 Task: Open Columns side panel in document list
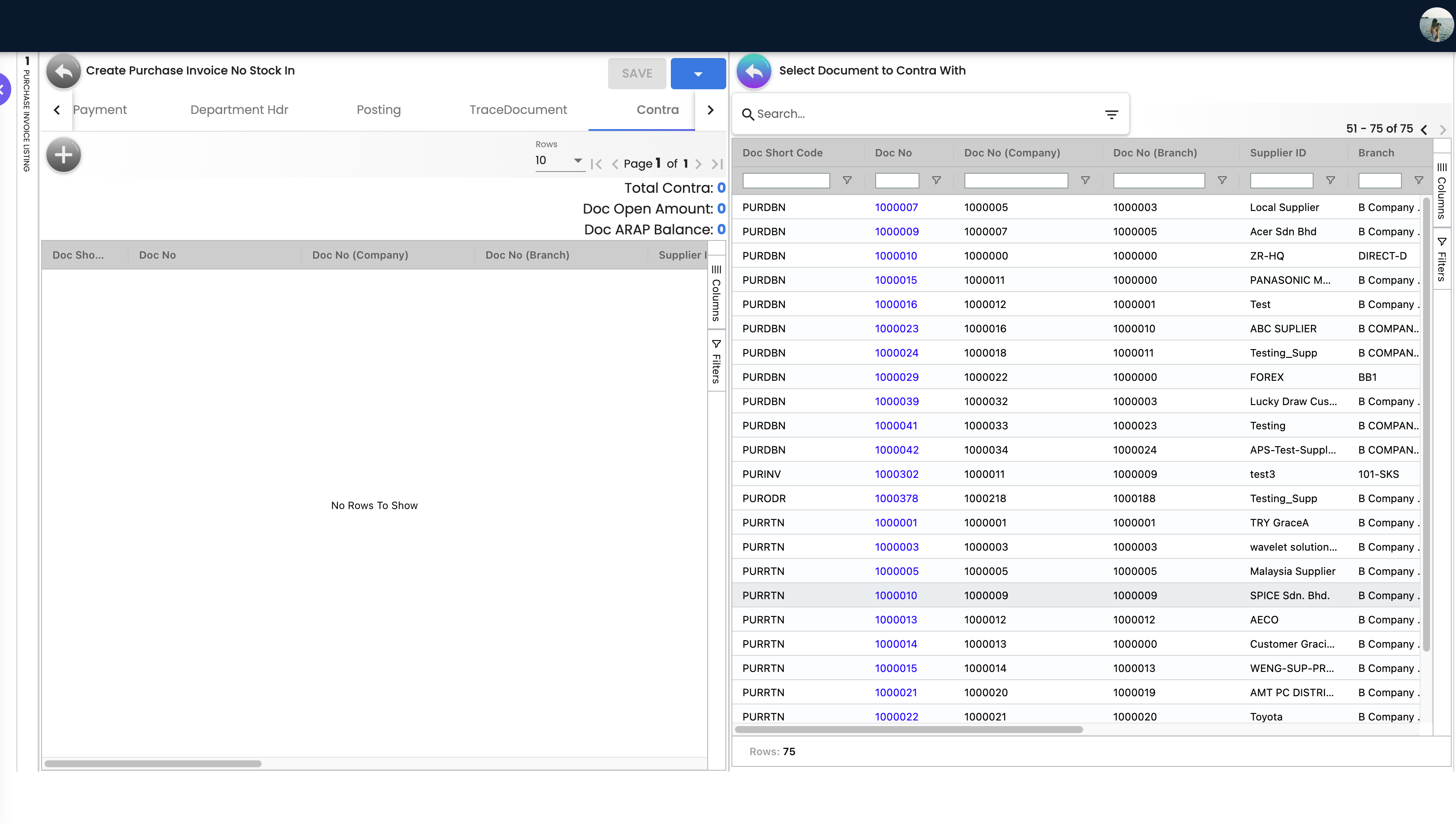[x=1441, y=191]
